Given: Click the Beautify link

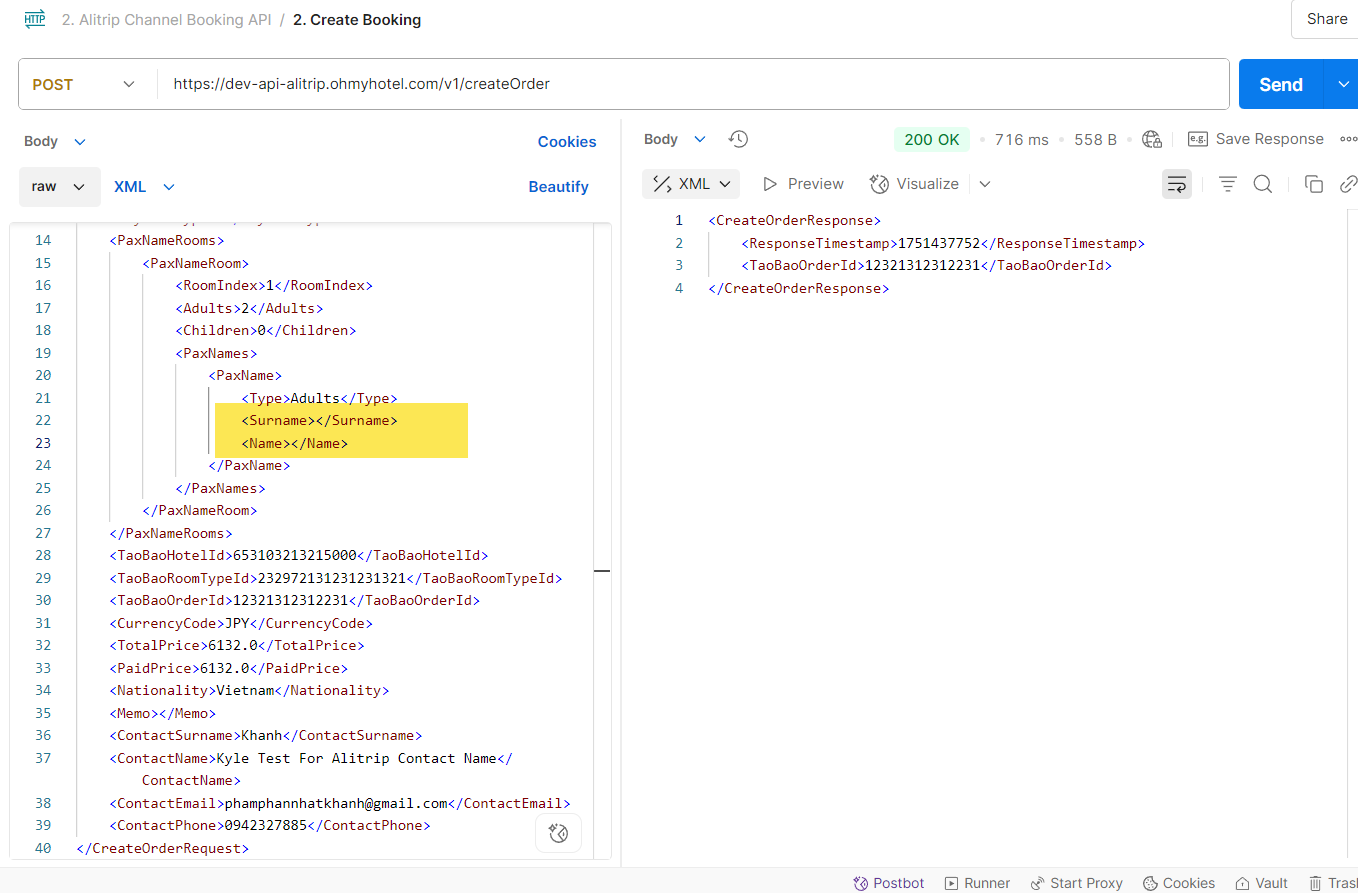Looking at the screenshot, I should (x=558, y=187).
